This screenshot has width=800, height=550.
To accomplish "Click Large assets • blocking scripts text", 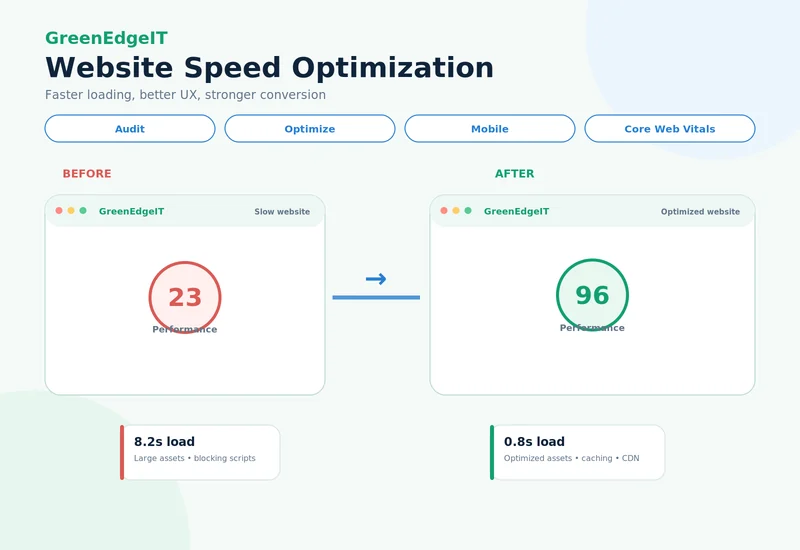I will click(x=194, y=458).
